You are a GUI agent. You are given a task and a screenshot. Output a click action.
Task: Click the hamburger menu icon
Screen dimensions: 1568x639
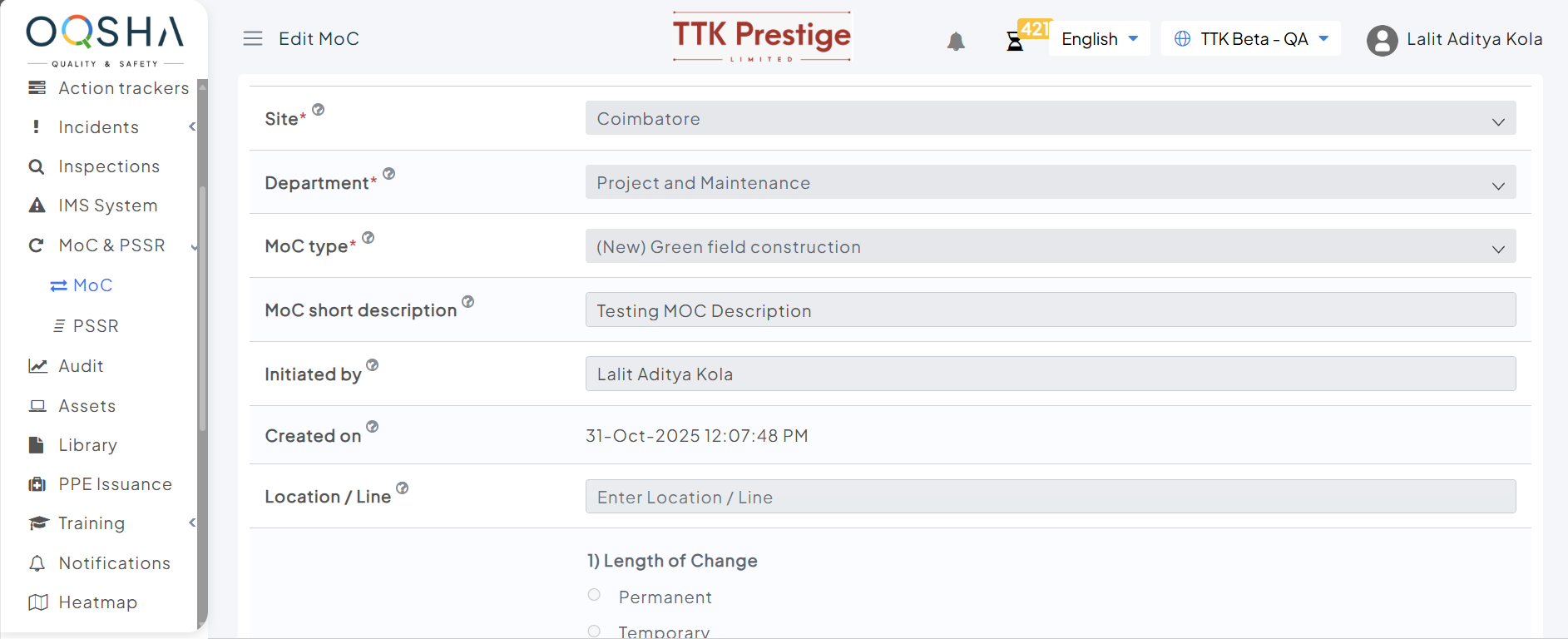point(253,39)
